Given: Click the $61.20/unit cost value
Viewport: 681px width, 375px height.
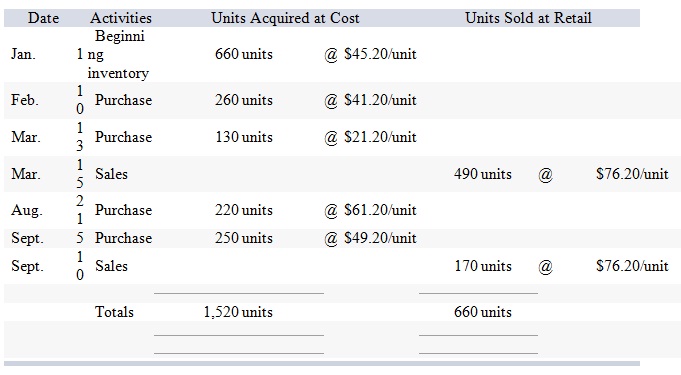Looking at the screenshot, I should click(x=380, y=210).
